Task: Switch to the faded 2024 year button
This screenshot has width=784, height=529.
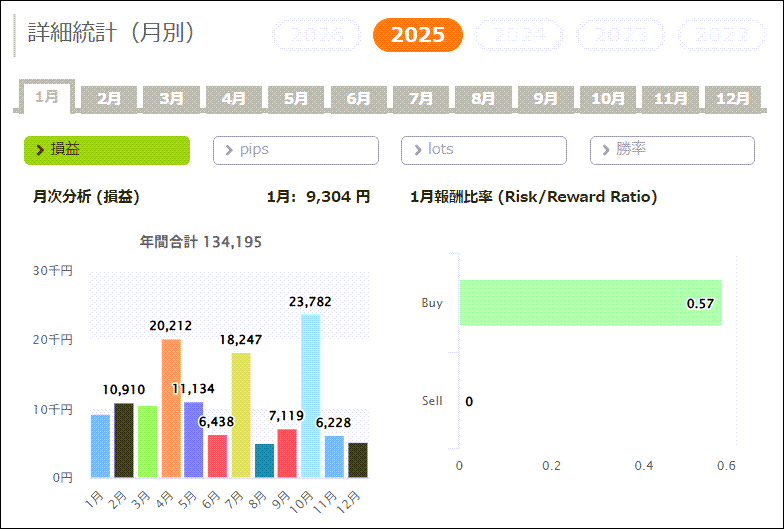Action: [x=519, y=35]
